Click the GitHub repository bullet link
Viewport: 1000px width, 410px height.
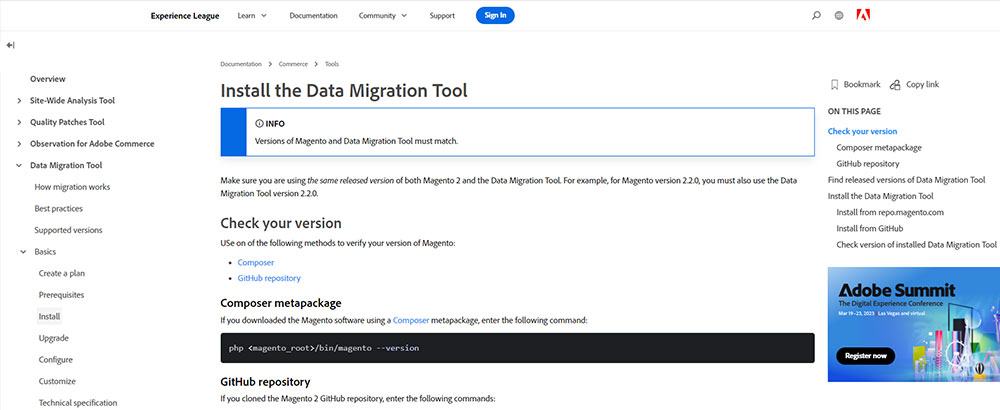(x=269, y=278)
